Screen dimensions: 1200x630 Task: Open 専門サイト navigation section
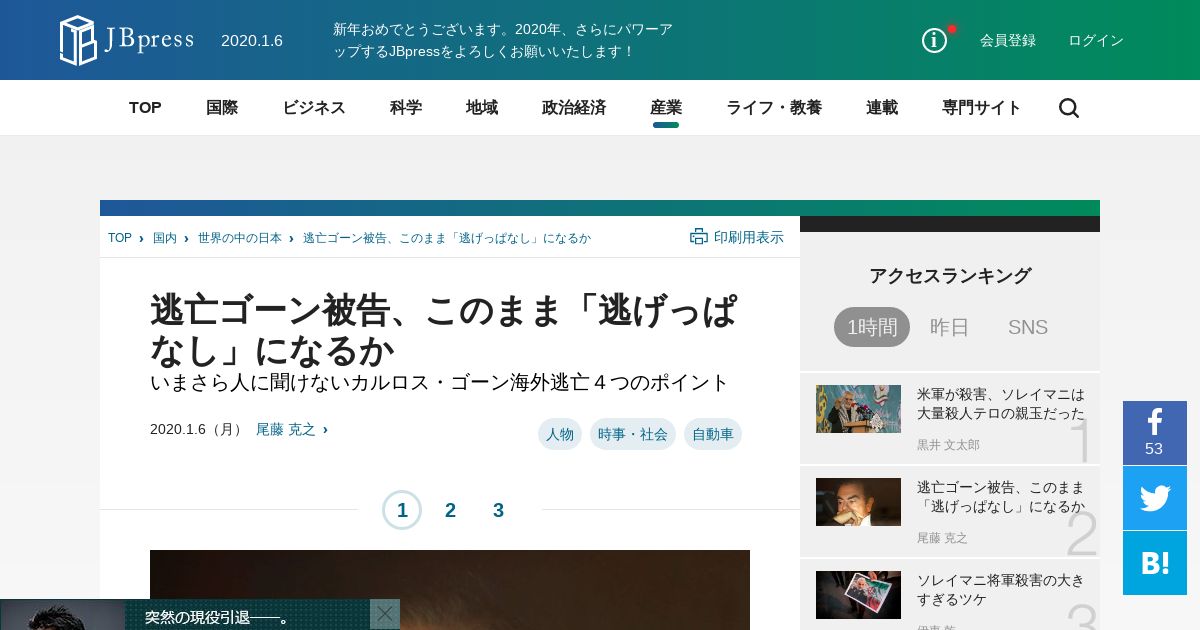[x=982, y=108]
